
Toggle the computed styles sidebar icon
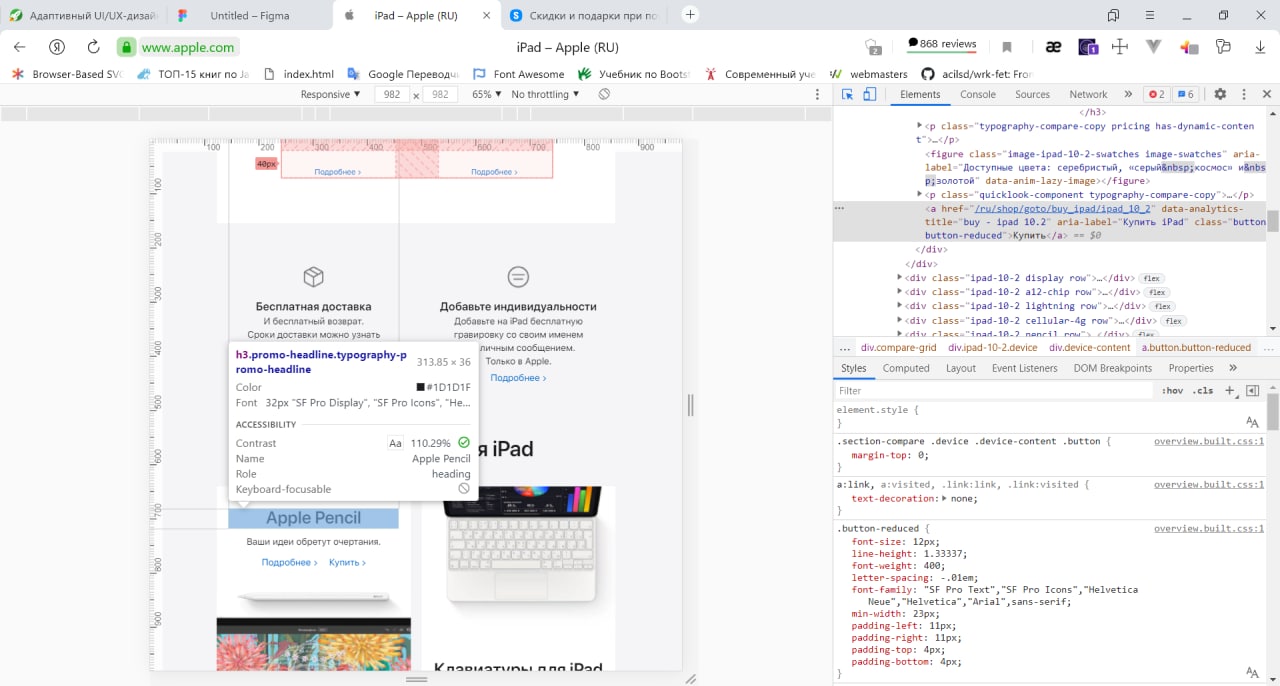click(x=1252, y=391)
